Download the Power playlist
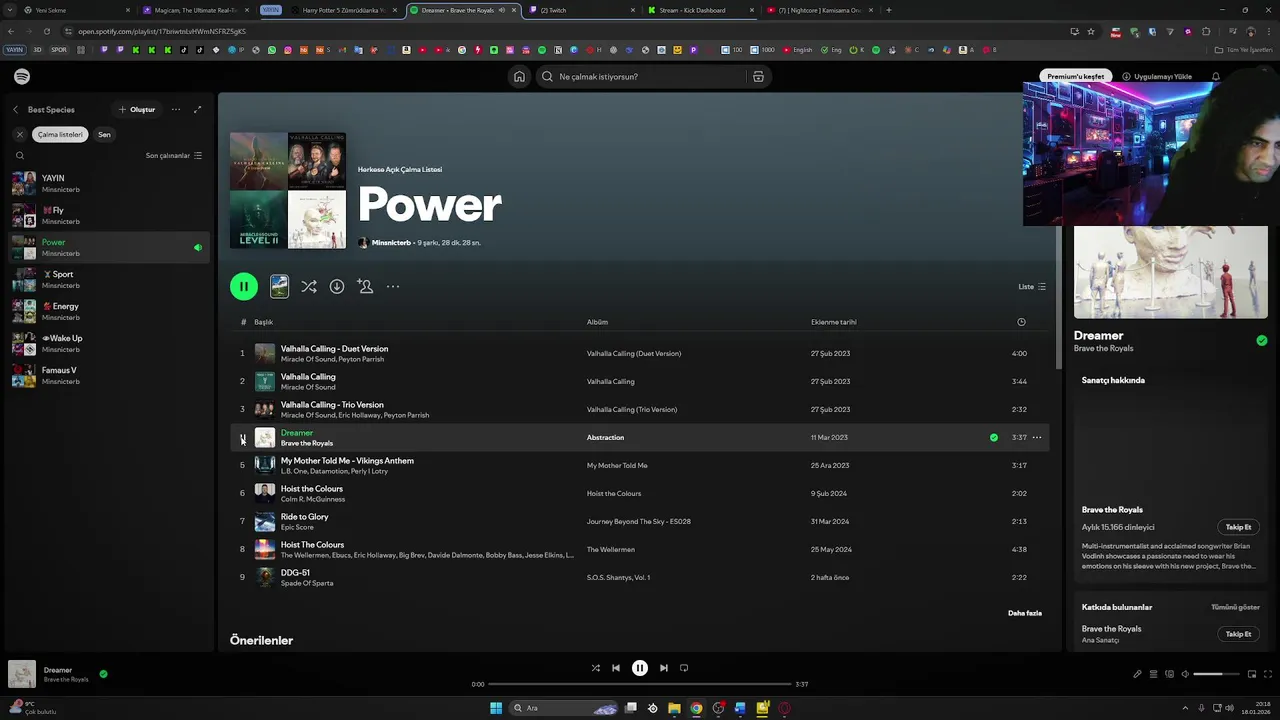 click(x=337, y=287)
